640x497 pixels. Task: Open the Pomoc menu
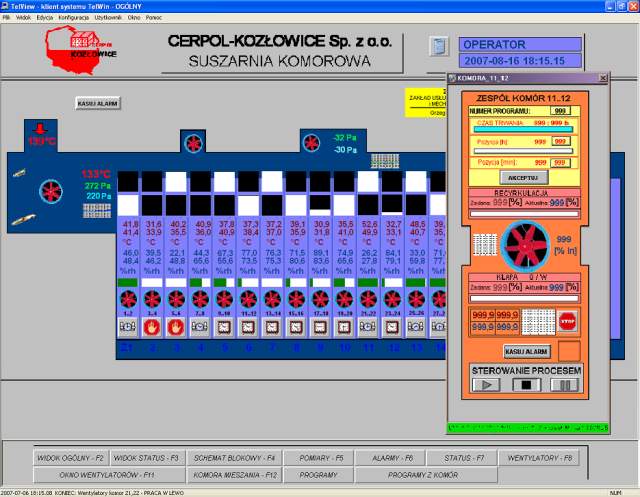[x=154, y=18]
